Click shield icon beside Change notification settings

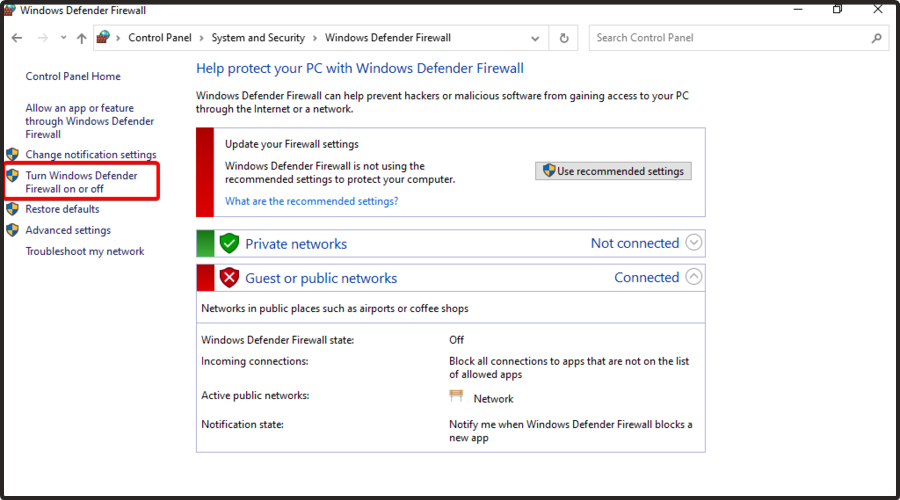point(12,154)
